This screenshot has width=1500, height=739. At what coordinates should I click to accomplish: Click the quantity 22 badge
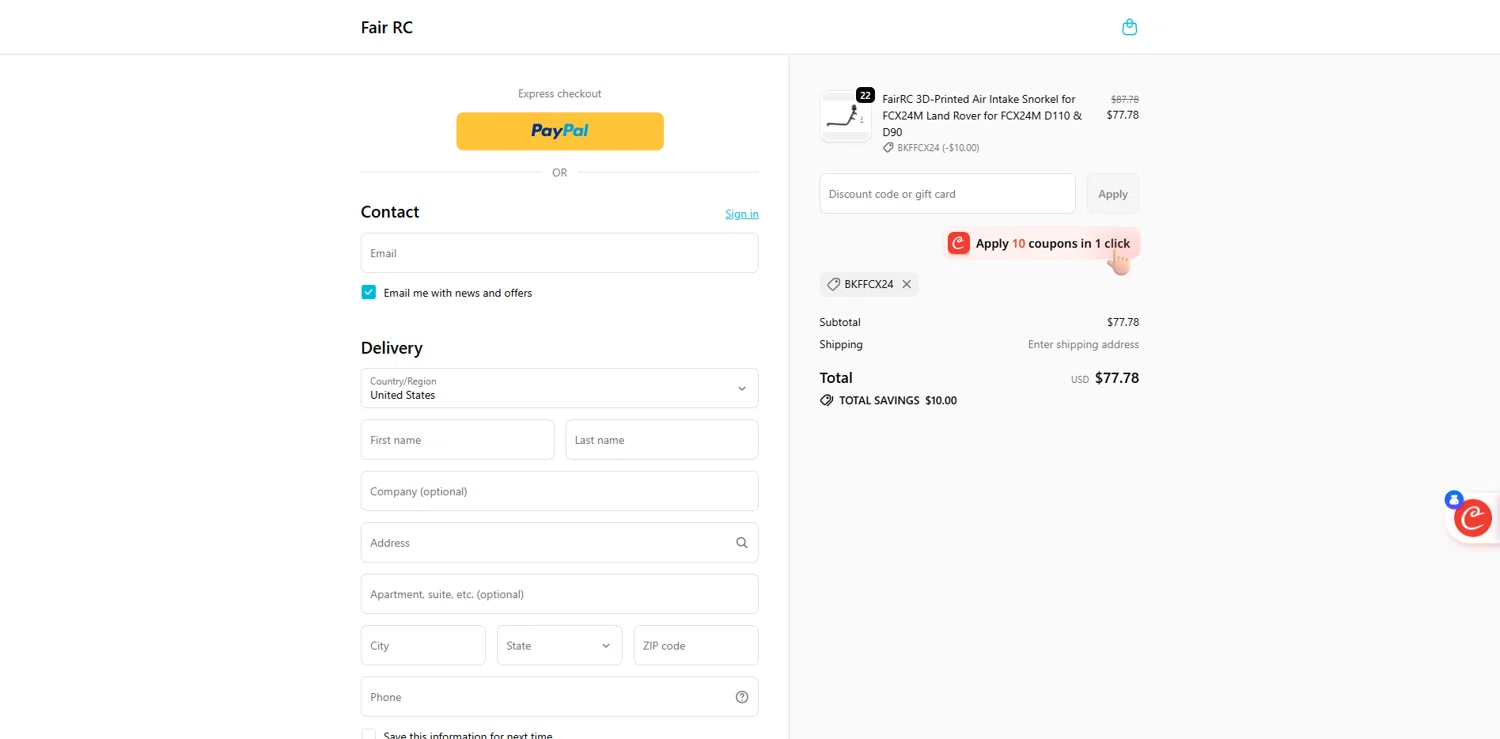pos(865,95)
